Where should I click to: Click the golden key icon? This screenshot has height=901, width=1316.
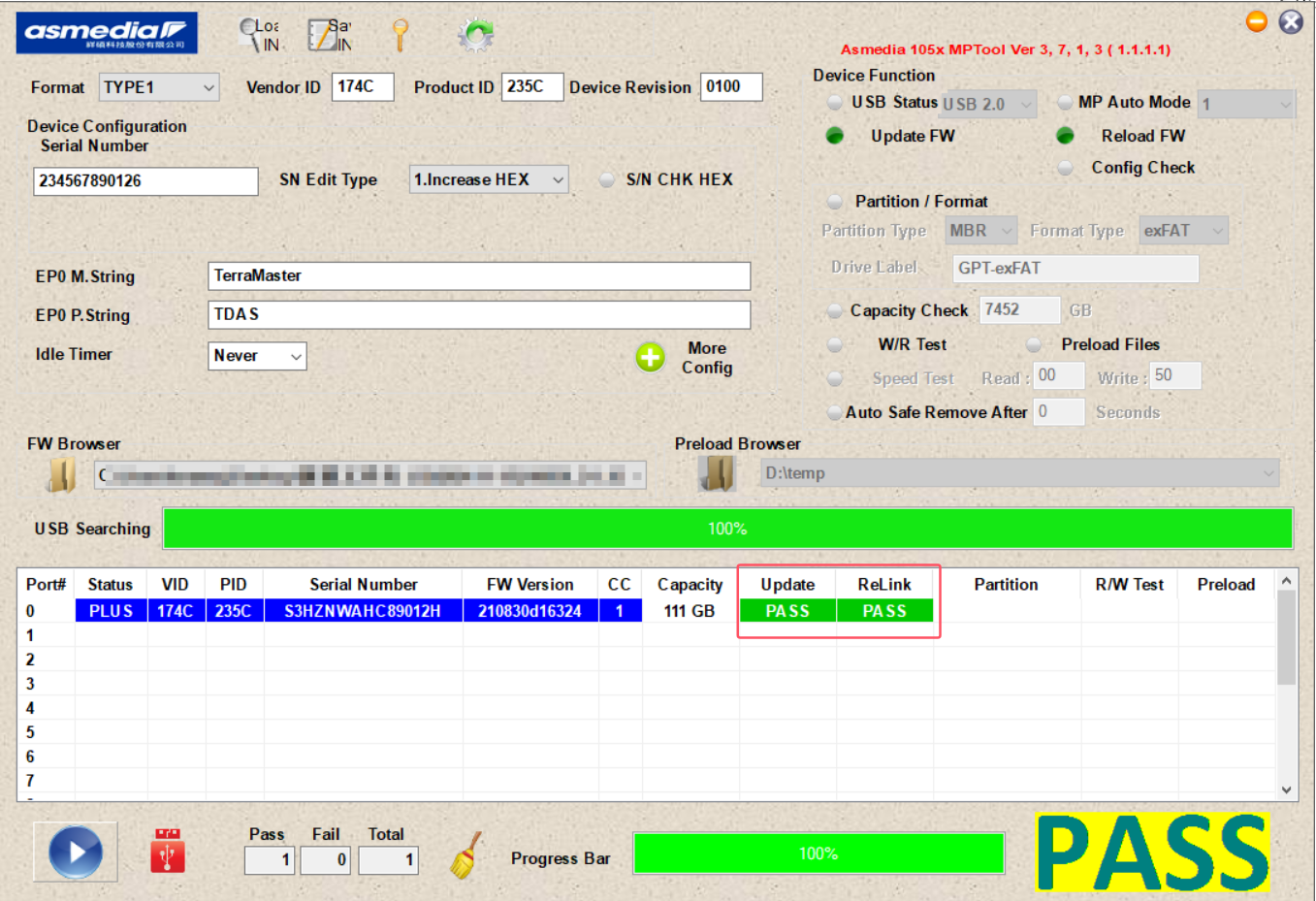400,36
